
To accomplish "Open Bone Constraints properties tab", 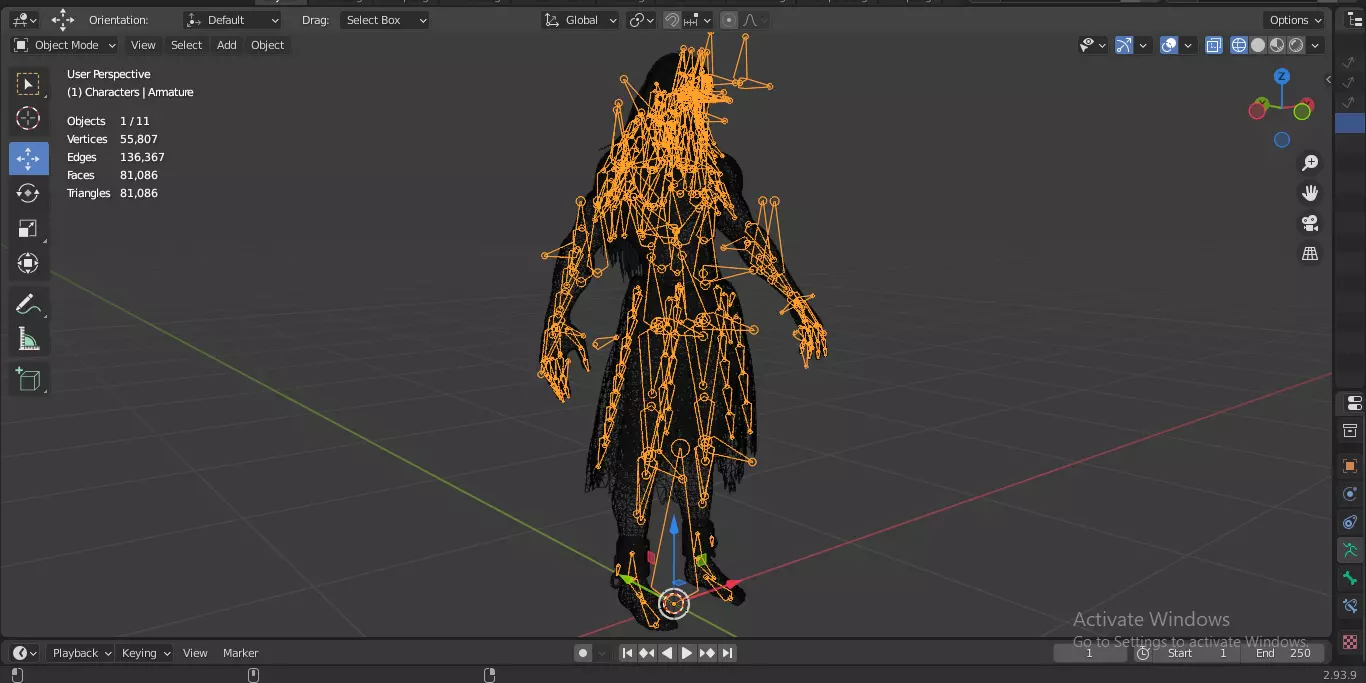I will pos(1351,606).
